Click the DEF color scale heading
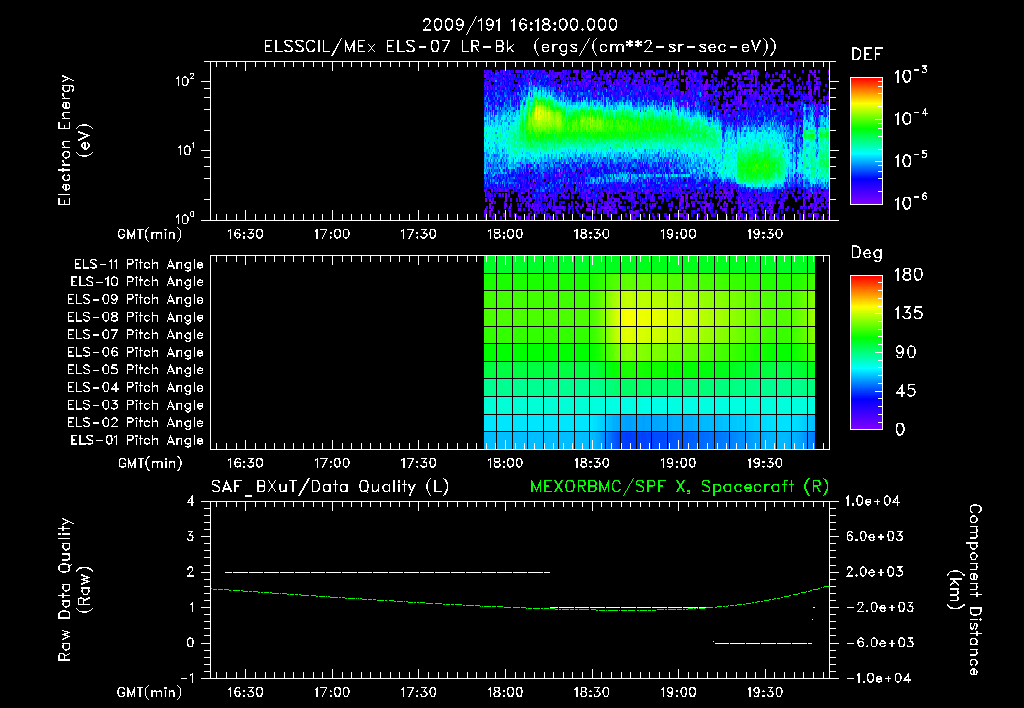Screen dimensions: 1024x708 pyautogui.click(x=867, y=55)
